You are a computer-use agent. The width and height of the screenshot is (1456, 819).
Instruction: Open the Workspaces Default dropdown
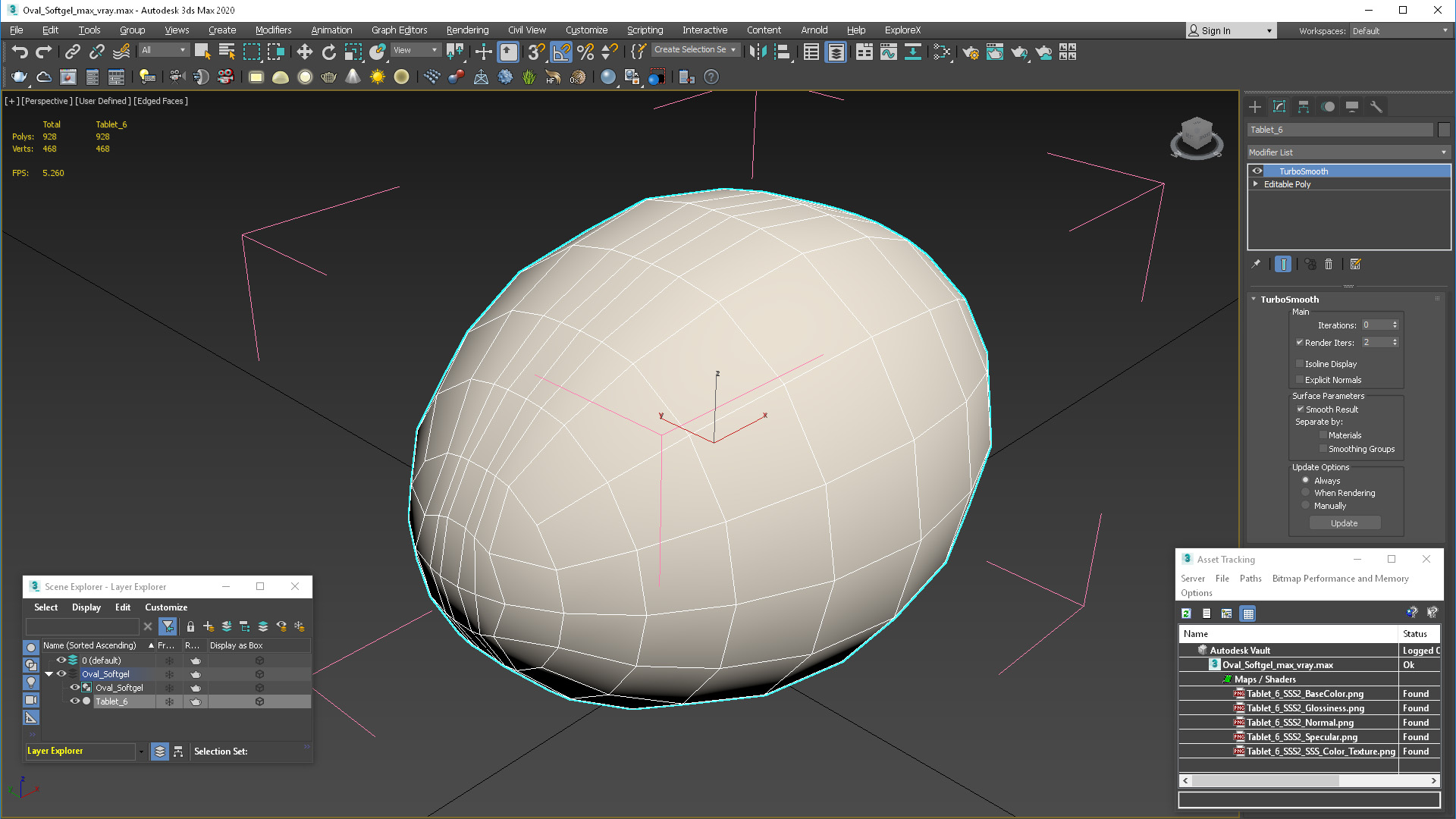coord(1400,31)
